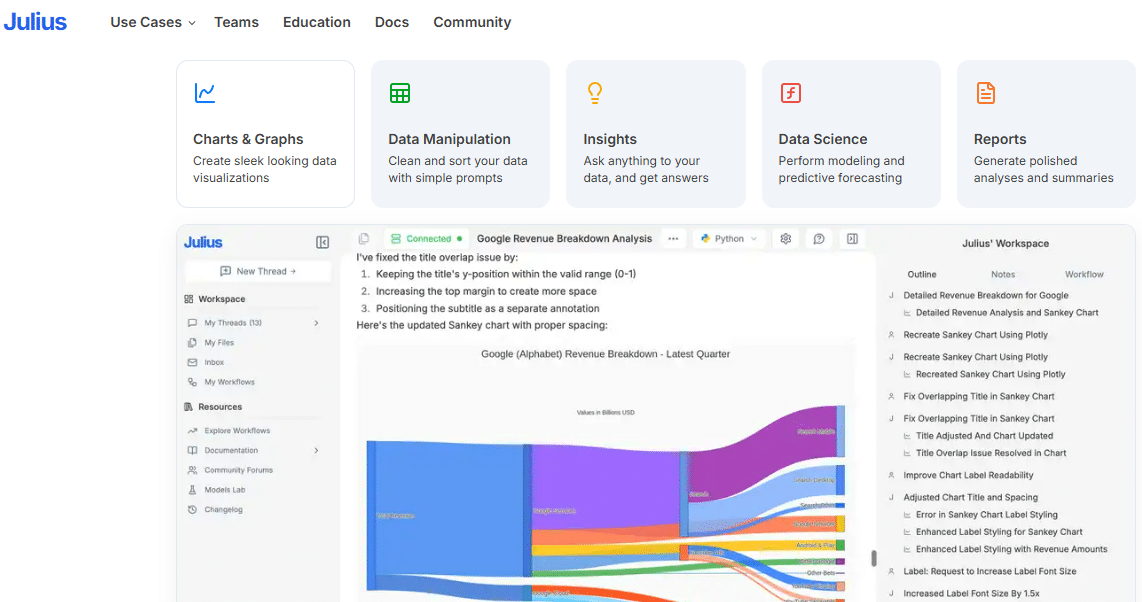Click the Resources section header

coord(220,407)
